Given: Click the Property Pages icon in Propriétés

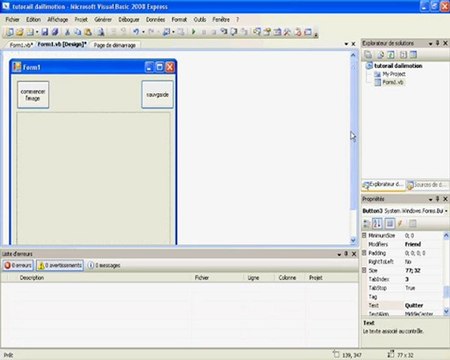Looking at the screenshot, I should click(x=412, y=223).
